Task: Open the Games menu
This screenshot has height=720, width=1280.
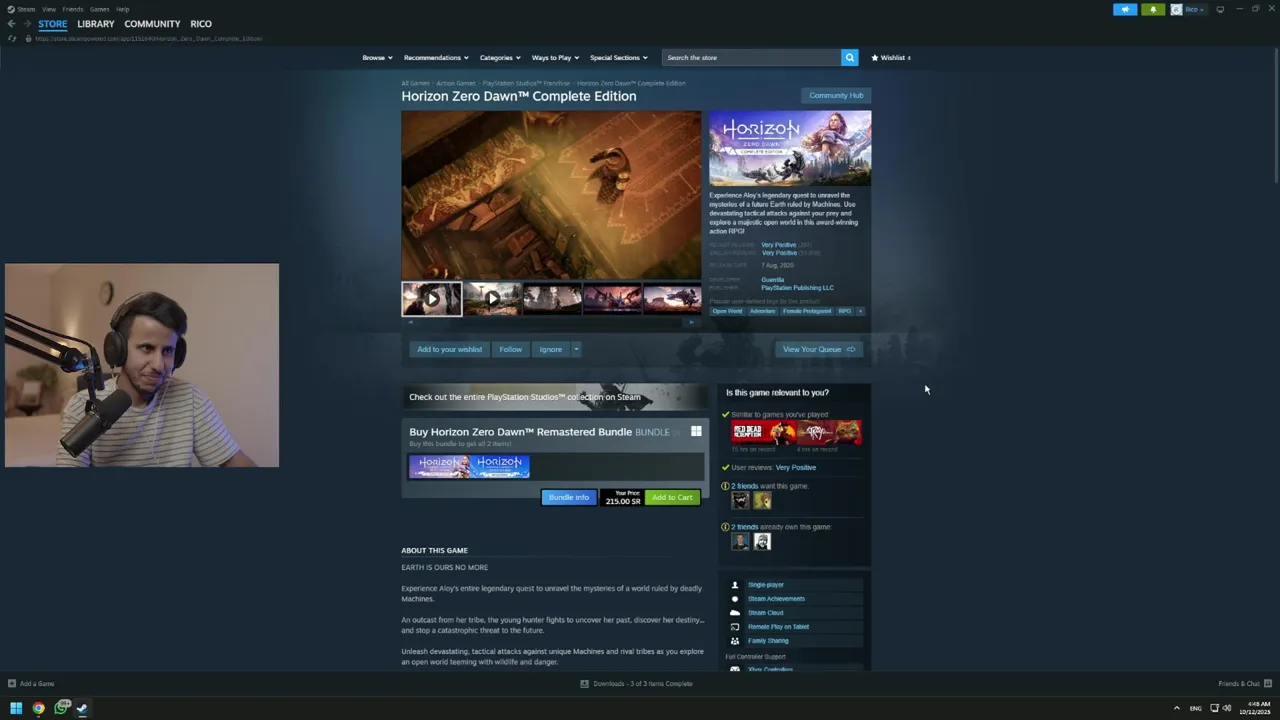Action: pos(99,9)
